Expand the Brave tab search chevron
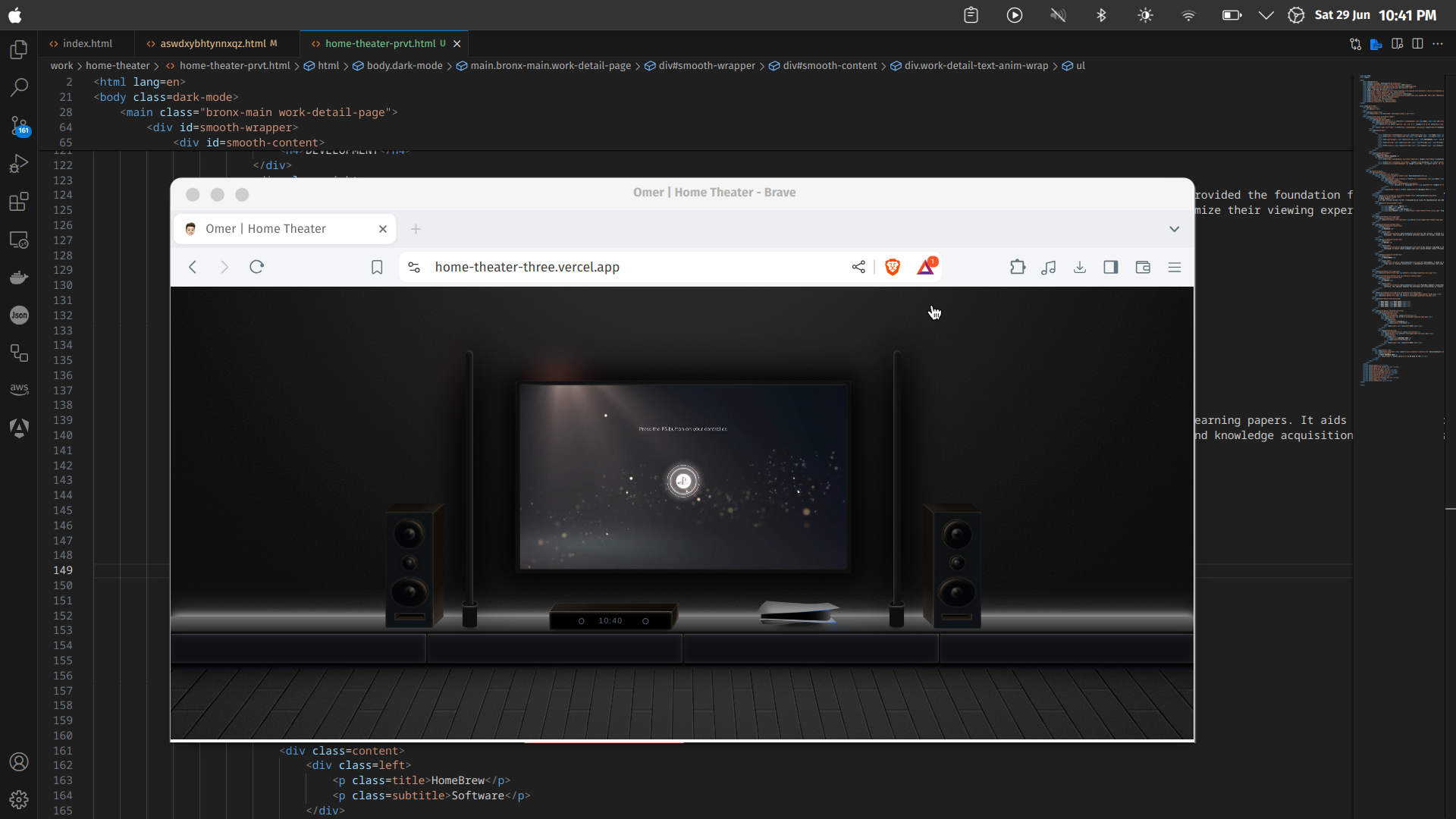The width and height of the screenshot is (1456, 819). [1174, 229]
